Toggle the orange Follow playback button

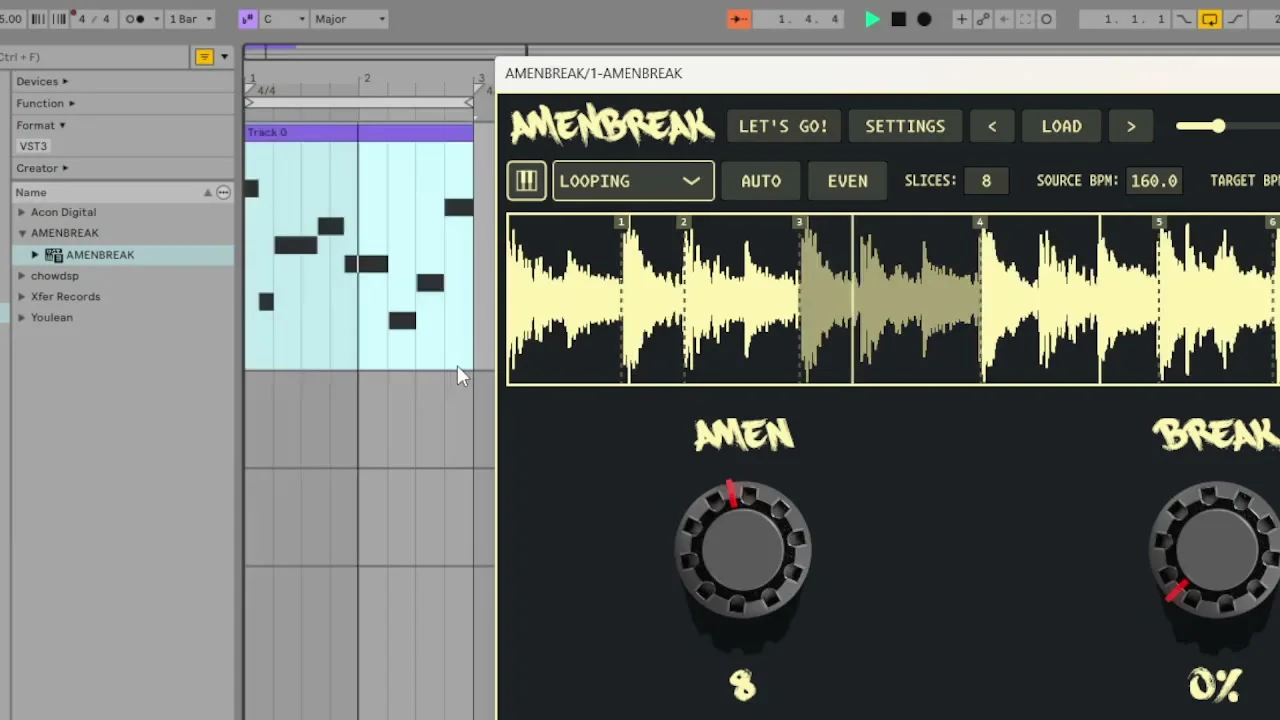point(739,19)
